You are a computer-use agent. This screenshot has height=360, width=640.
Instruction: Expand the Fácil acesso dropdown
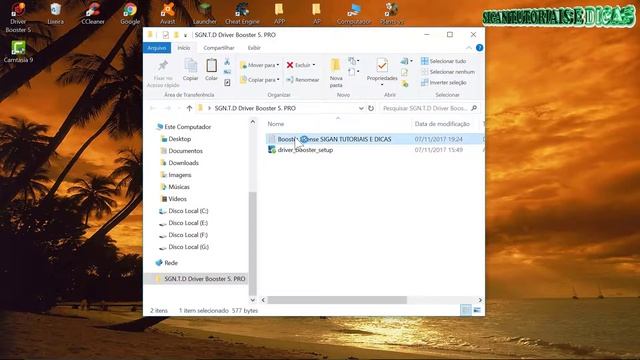click(x=353, y=72)
